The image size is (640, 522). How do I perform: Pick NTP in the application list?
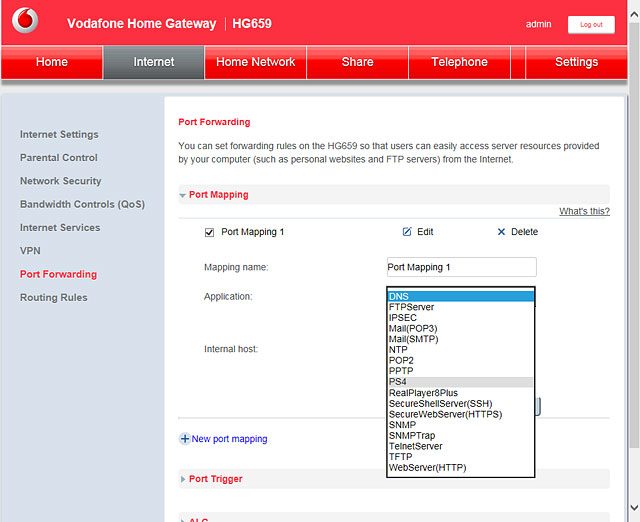point(460,350)
